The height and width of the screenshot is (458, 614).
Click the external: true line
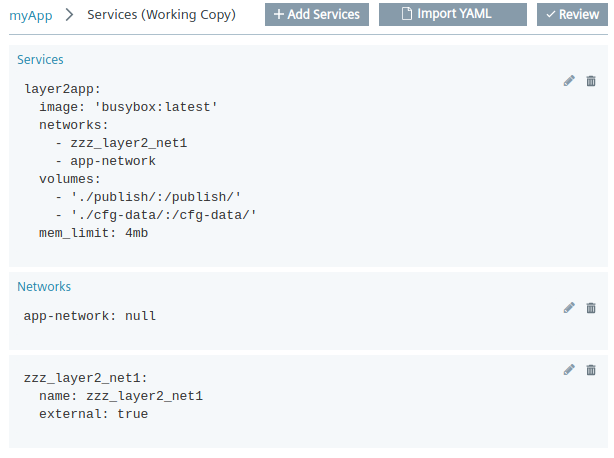(x=93, y=414)
